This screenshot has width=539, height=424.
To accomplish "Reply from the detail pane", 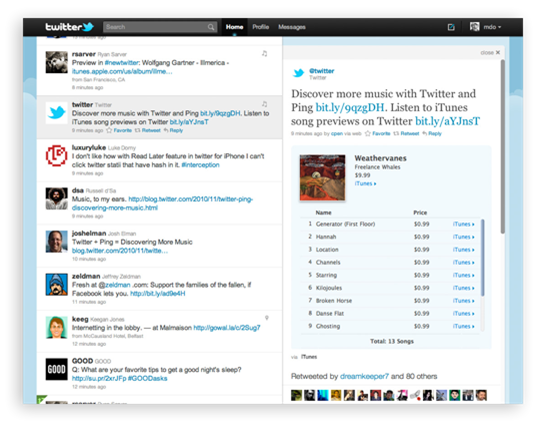I will [432, 133].
